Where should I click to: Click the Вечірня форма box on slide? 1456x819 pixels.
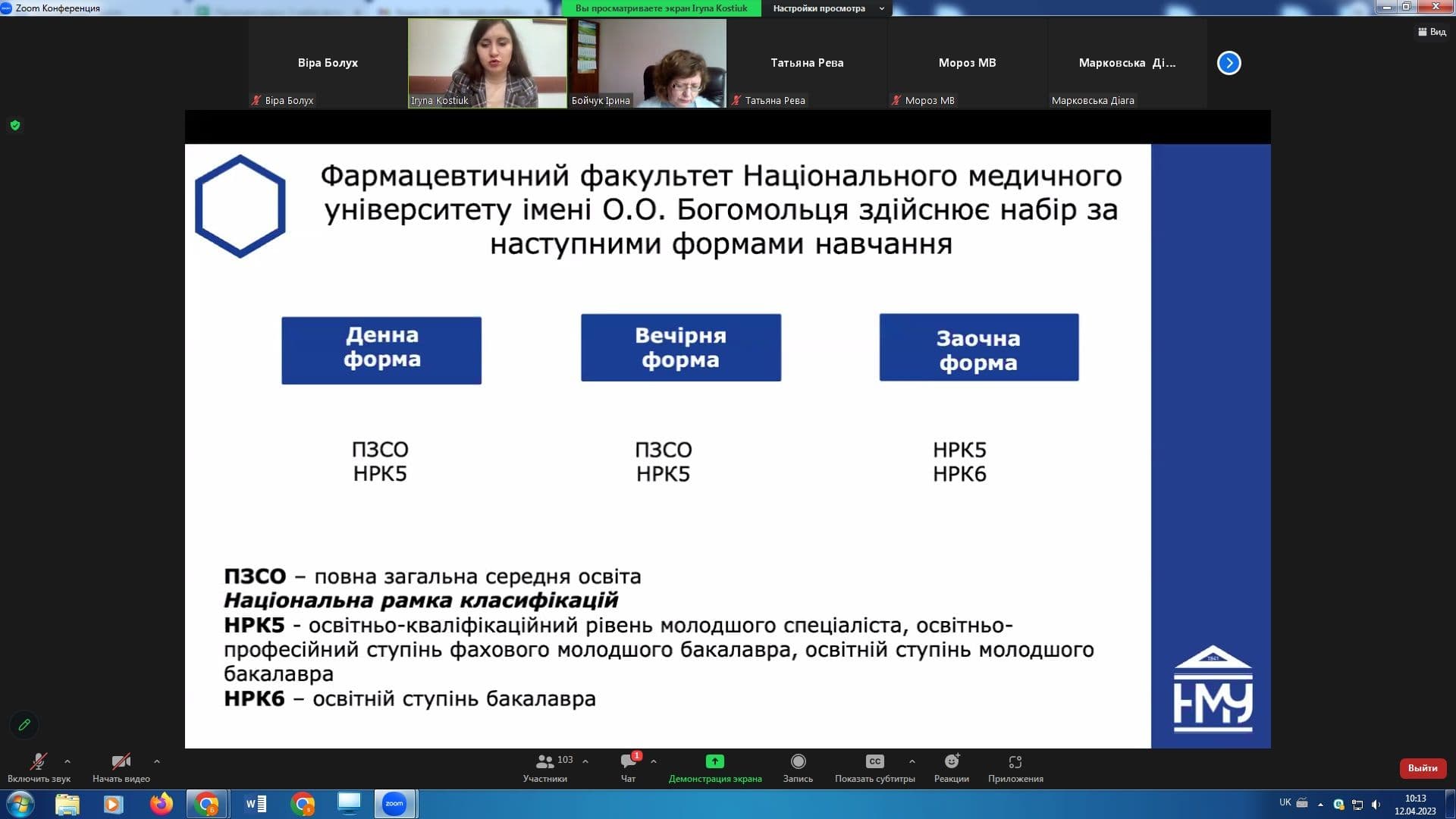681,347
